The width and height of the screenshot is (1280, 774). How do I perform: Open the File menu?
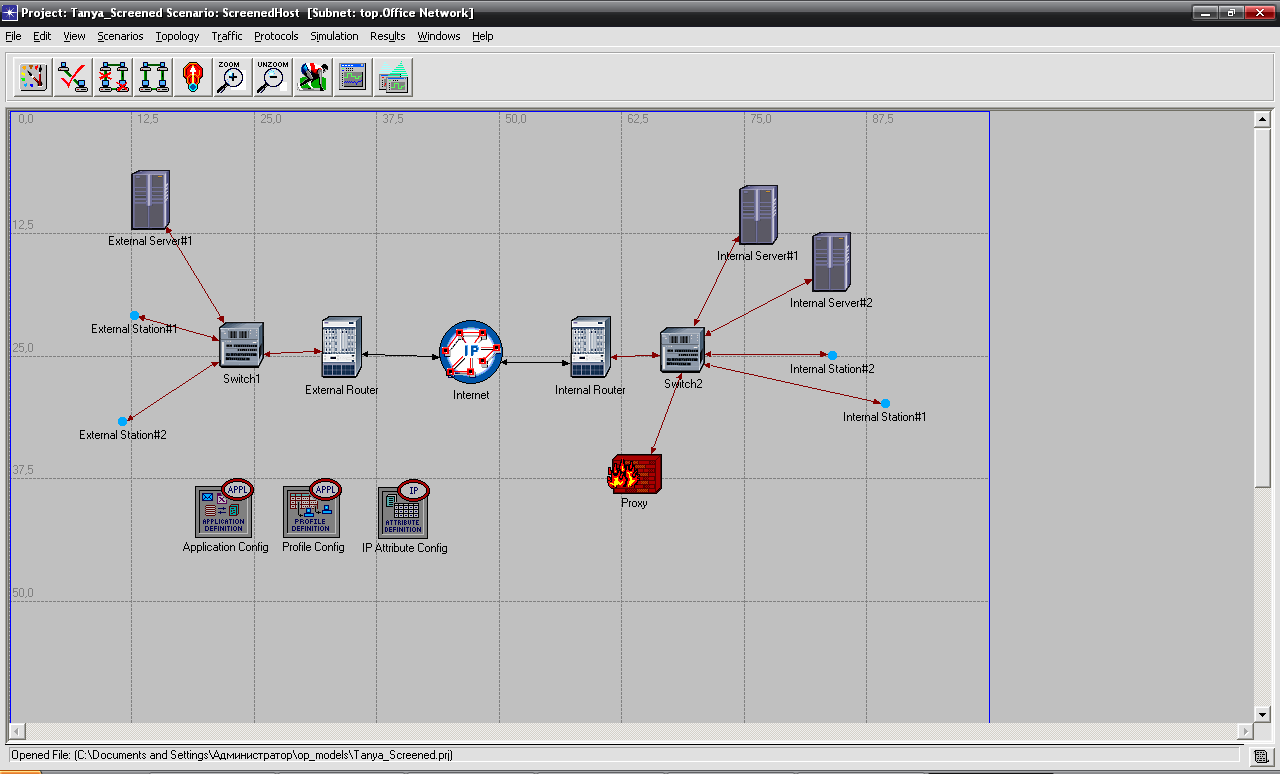pos(13,36)
